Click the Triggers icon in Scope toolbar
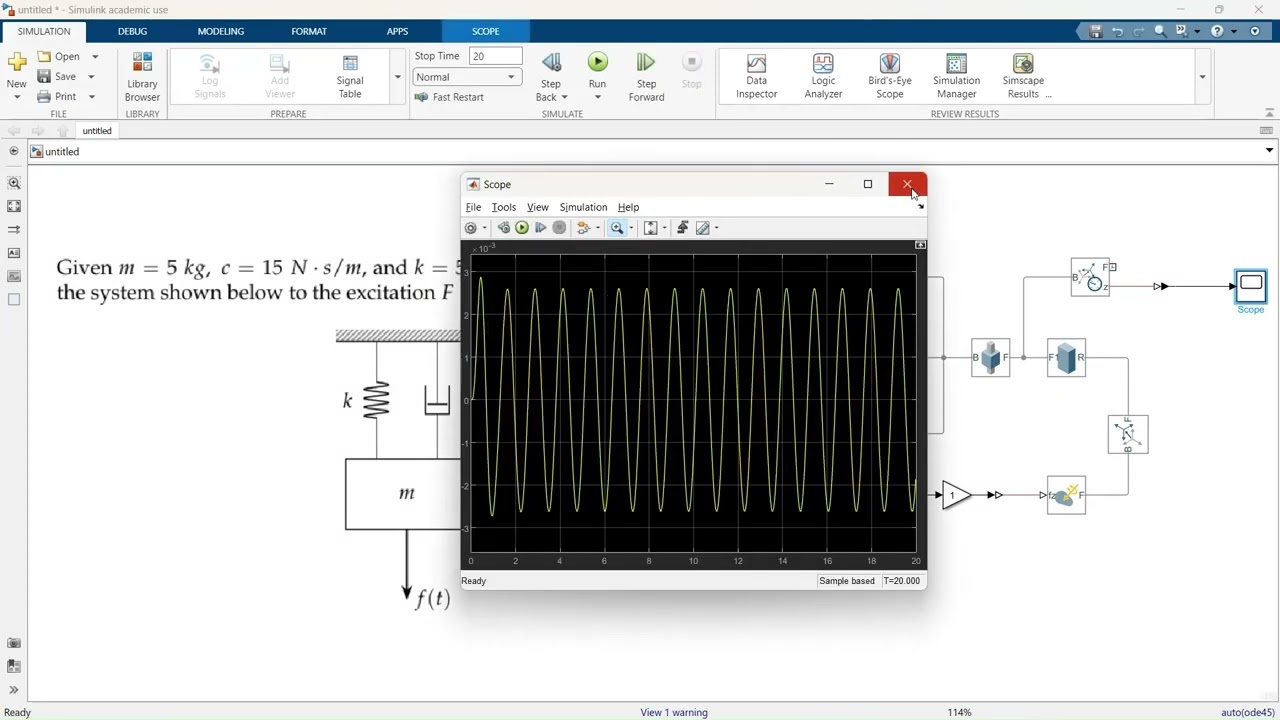The width and height of the screenshot is (1280, 720). pos(683,228)
